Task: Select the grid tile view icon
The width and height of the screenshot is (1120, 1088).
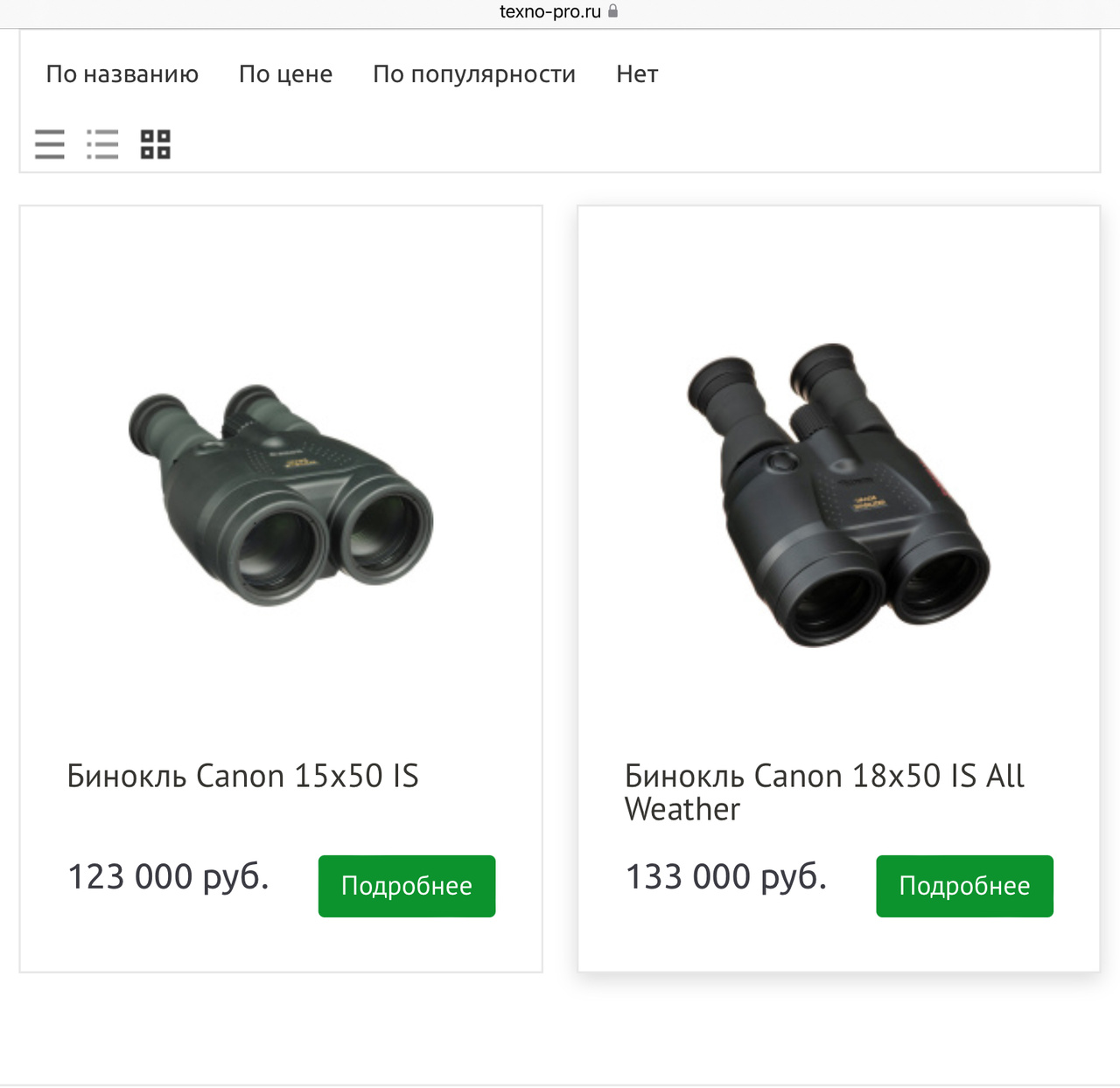Action: click(156, 144)
